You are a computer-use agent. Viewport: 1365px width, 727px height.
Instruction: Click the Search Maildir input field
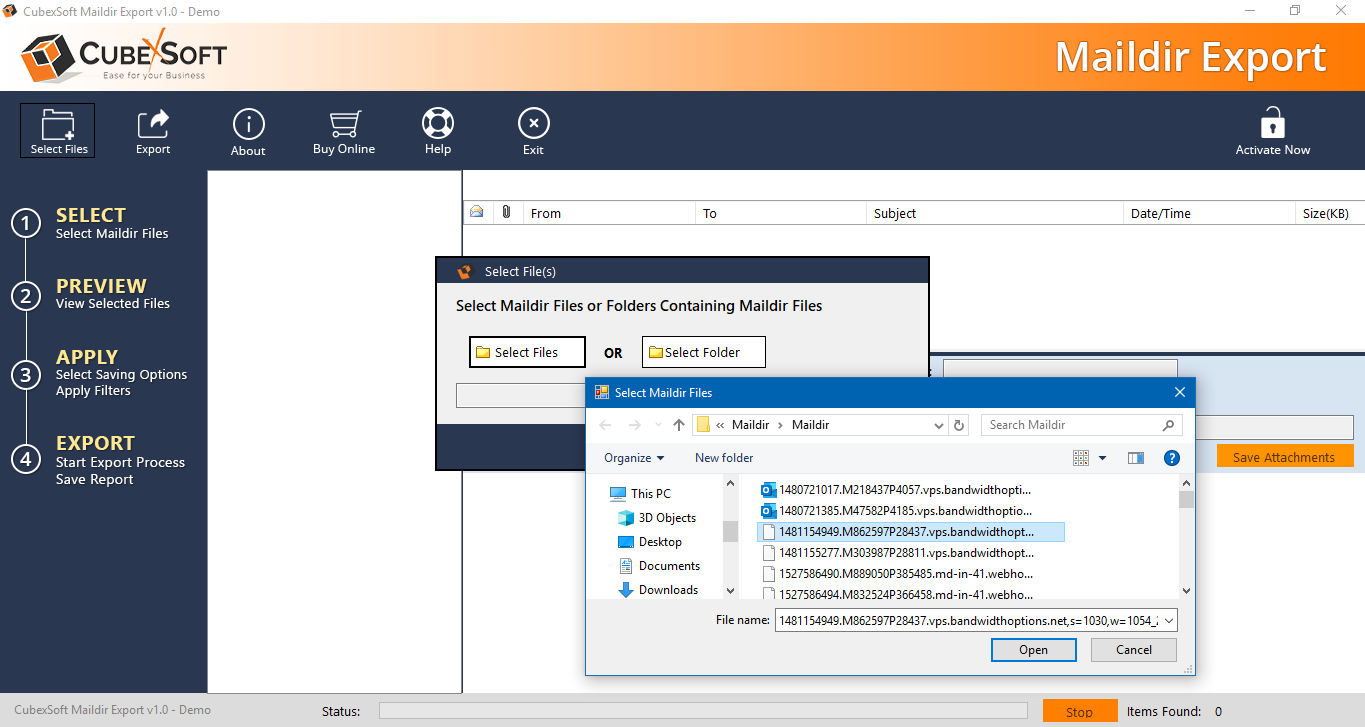pyautogui.click(x=1072, y=425)
